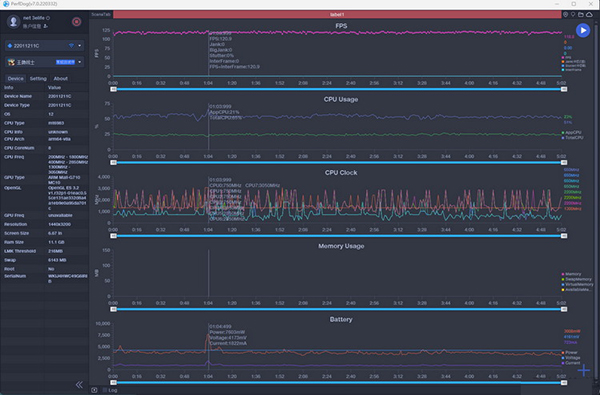The width and height of the screenshot is (600, 395).
Task: Click the FPS chart title
Action: click(x=341, y=26)
